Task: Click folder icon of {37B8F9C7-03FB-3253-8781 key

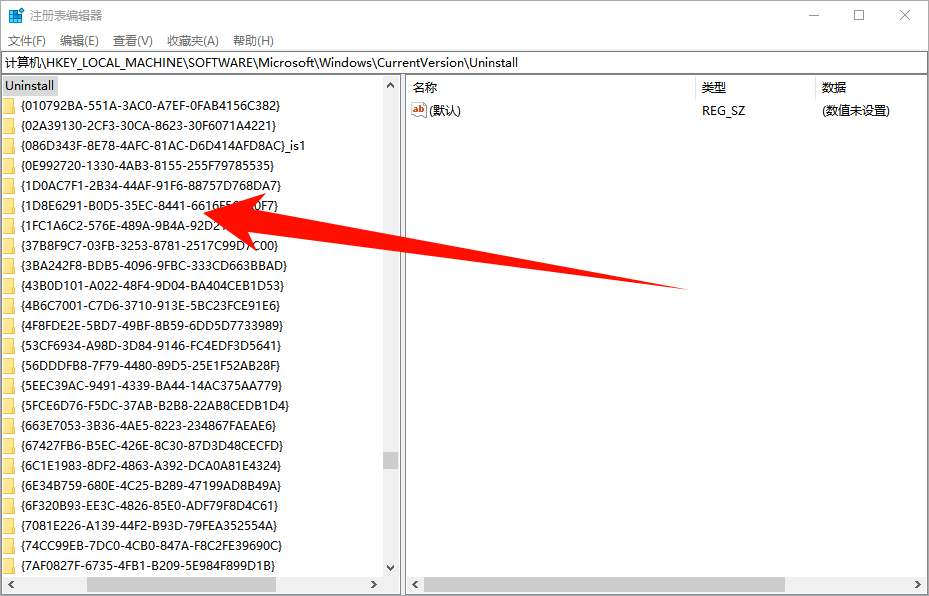Action: pyautogui.click(x=9, y=246)
